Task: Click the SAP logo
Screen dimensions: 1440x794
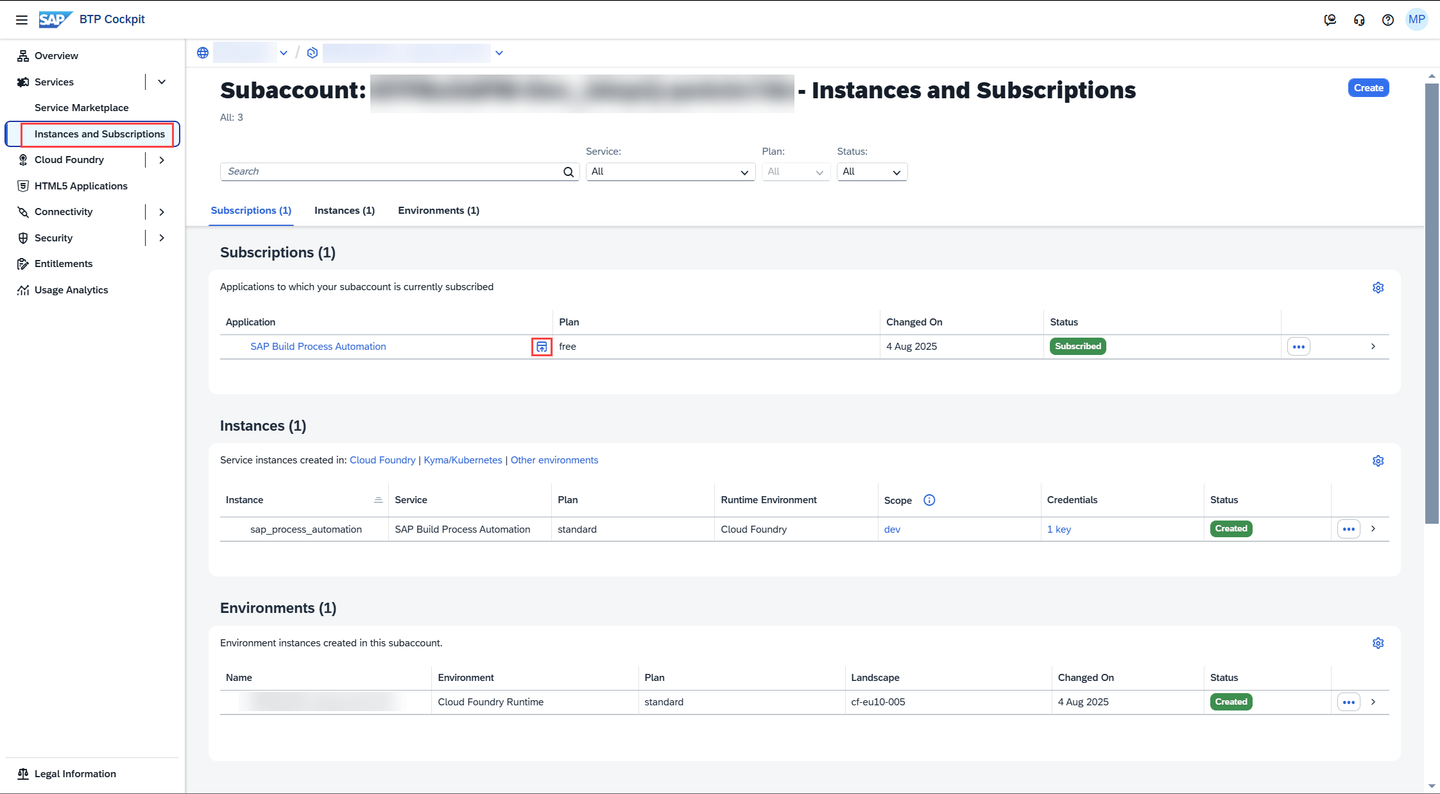Action: [55, 19]
